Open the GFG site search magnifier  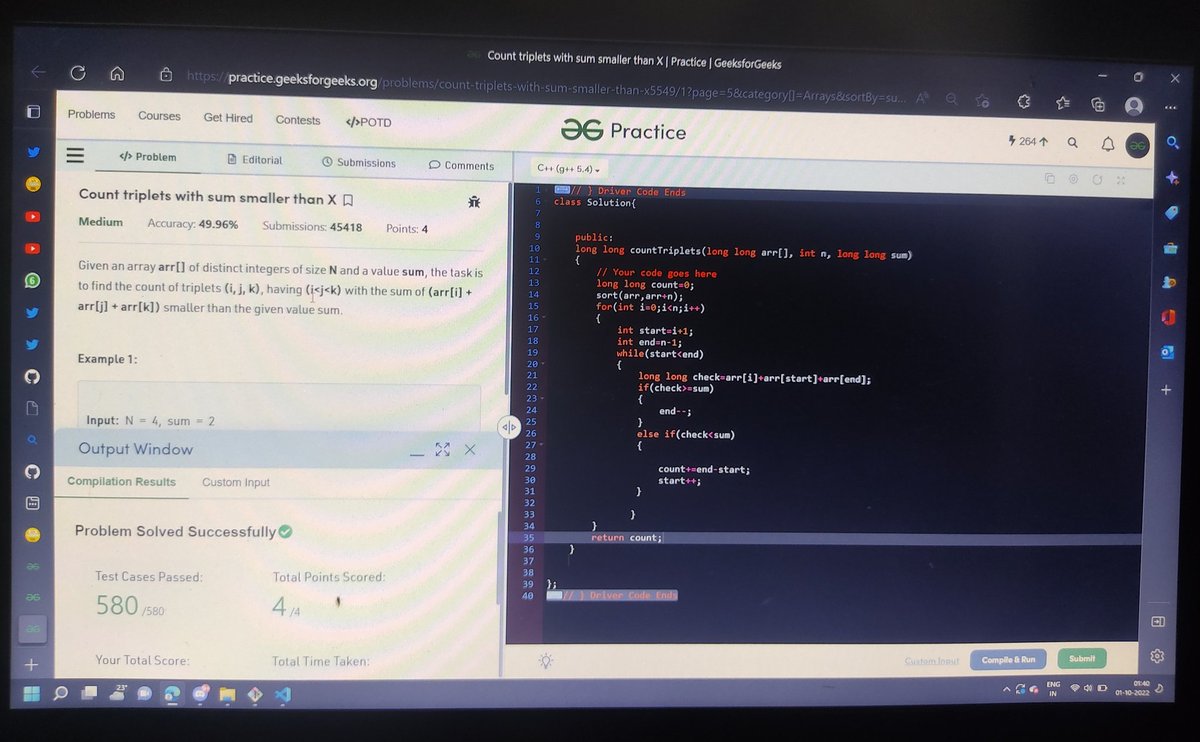[x=1072, y=143]
